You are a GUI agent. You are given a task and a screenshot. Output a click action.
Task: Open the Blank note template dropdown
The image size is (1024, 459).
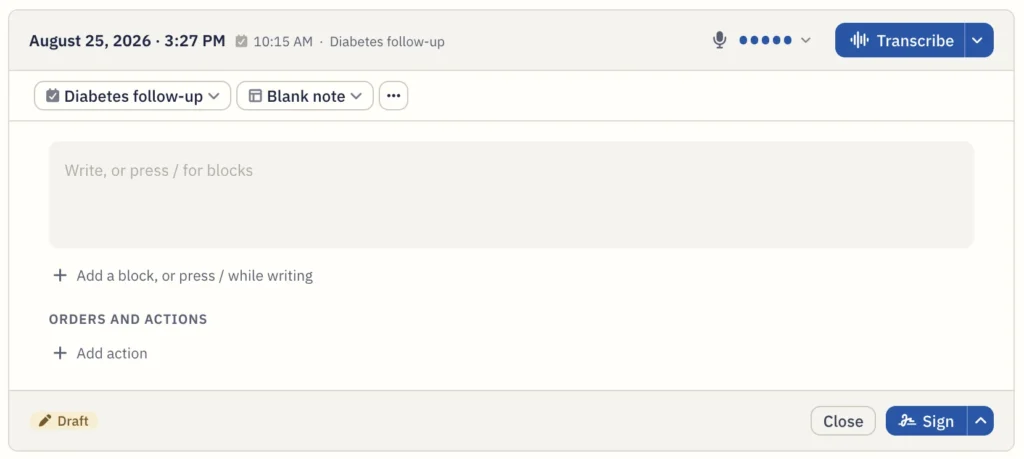305,96
